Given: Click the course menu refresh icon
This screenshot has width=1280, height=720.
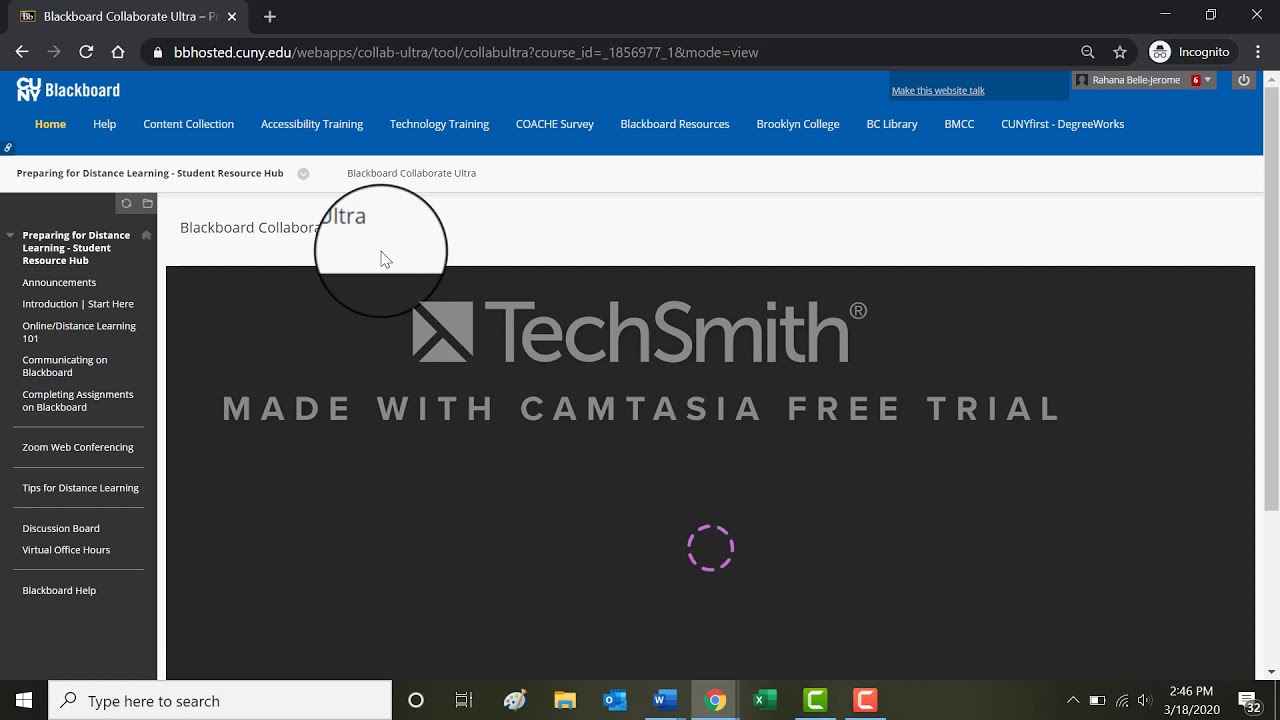Looking at the screenshot, I should [126, 203].
